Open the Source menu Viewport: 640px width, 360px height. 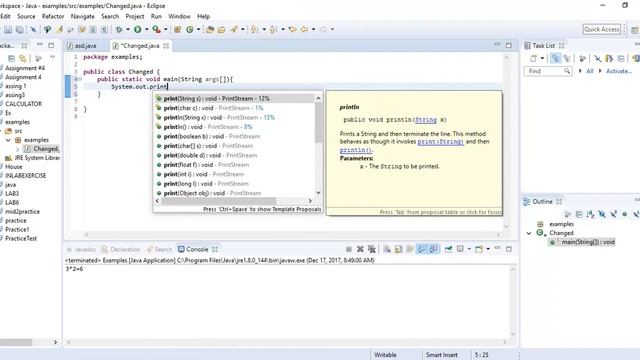click(x=26, y=16)
